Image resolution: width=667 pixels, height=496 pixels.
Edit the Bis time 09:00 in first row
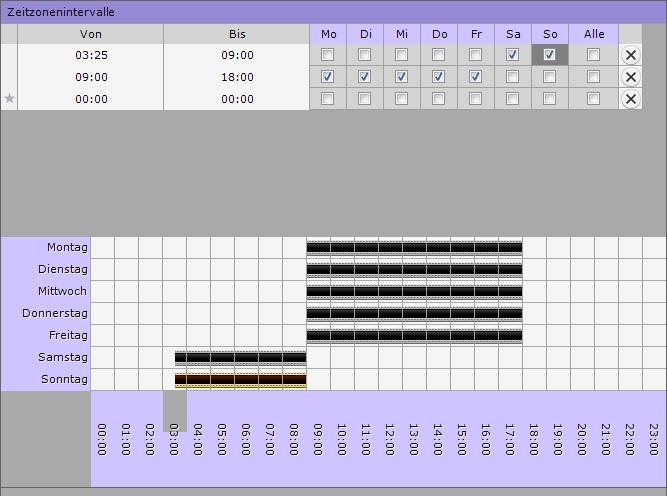[237, 55]
